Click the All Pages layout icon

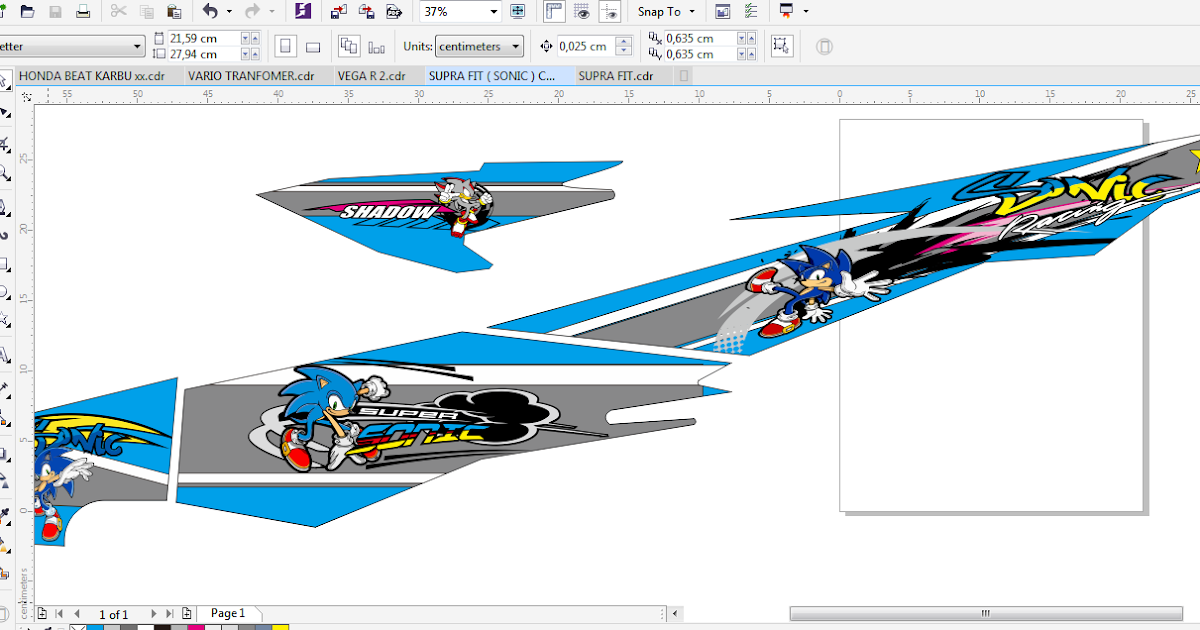[349, 46]
